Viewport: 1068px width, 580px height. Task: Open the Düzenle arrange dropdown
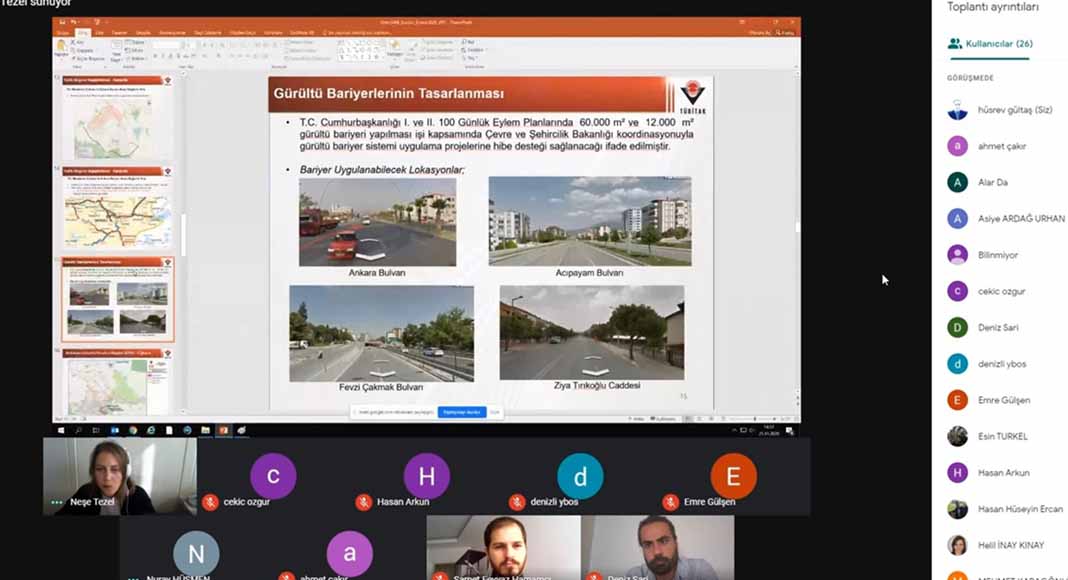pyautogui.click(x=394, y=48)
